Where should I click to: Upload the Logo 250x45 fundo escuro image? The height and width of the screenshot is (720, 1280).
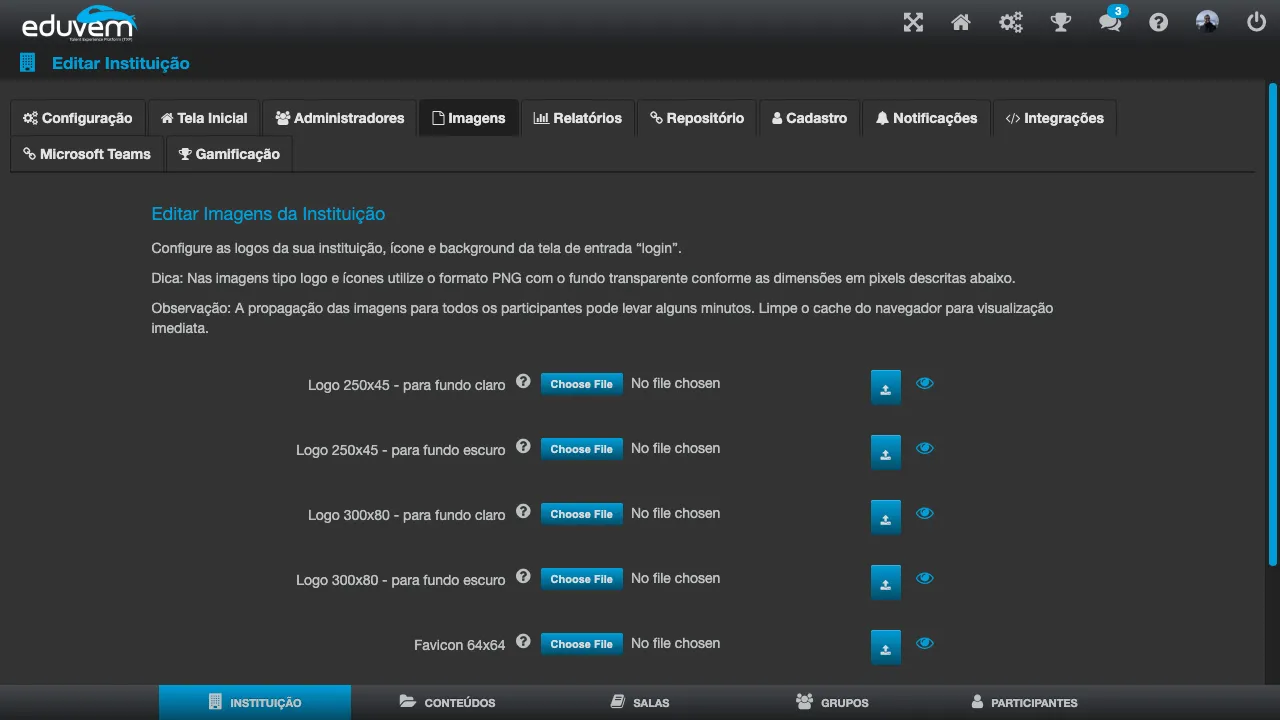pyautogui.click(x=886, y=452)
